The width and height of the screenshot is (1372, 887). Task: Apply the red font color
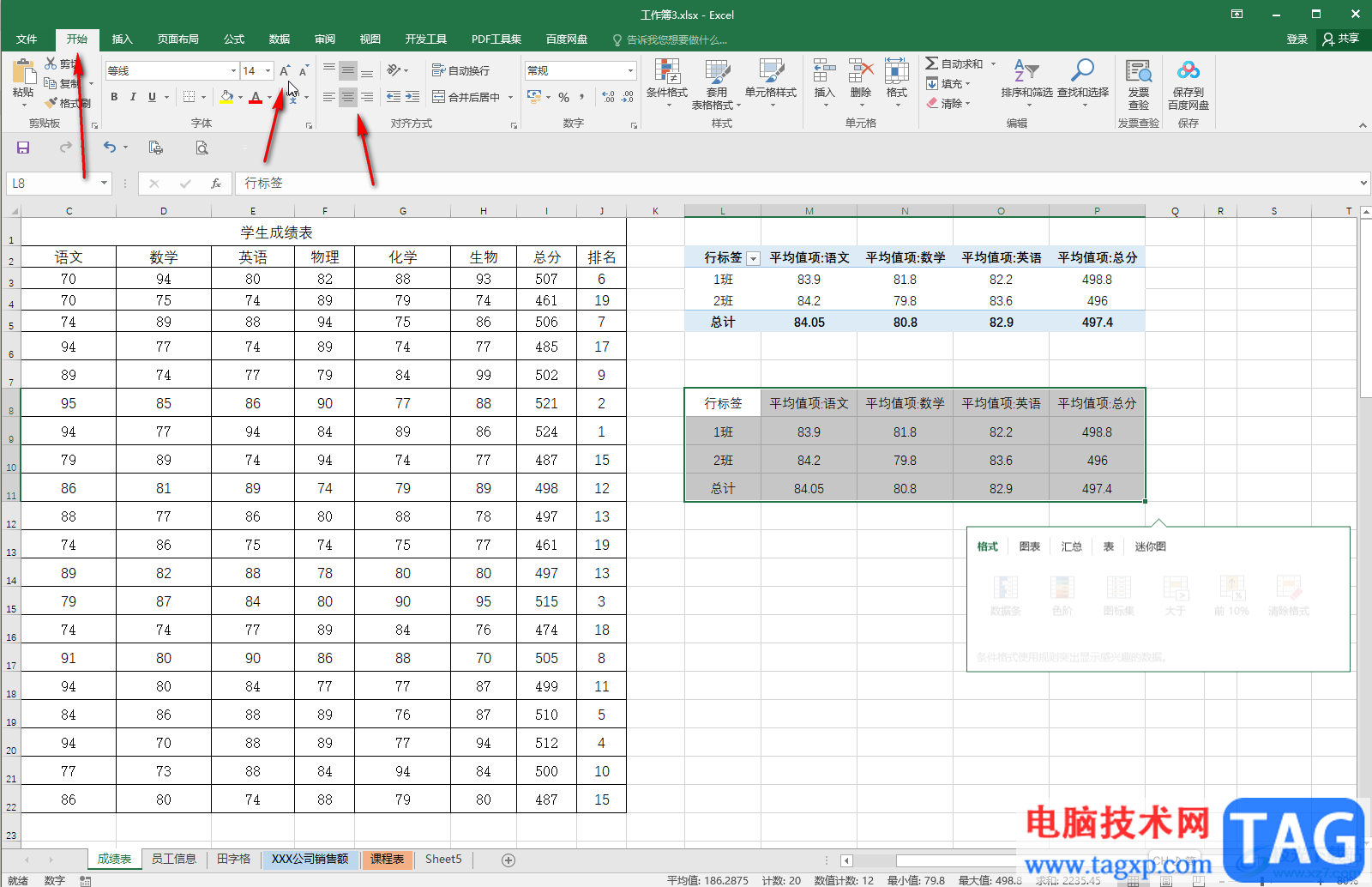click(x=256, y=97)
